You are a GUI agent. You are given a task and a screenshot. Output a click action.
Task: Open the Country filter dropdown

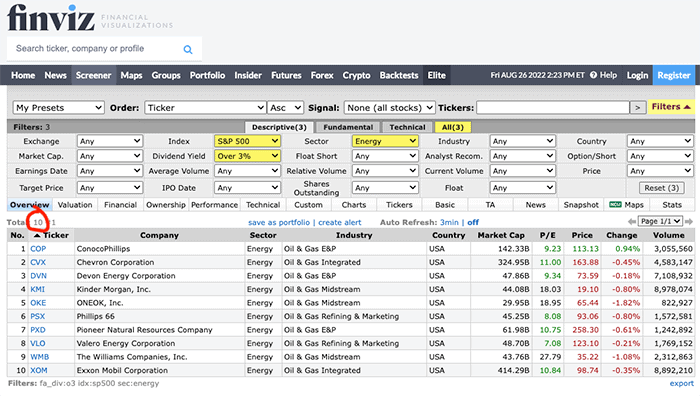click(660, 141)
